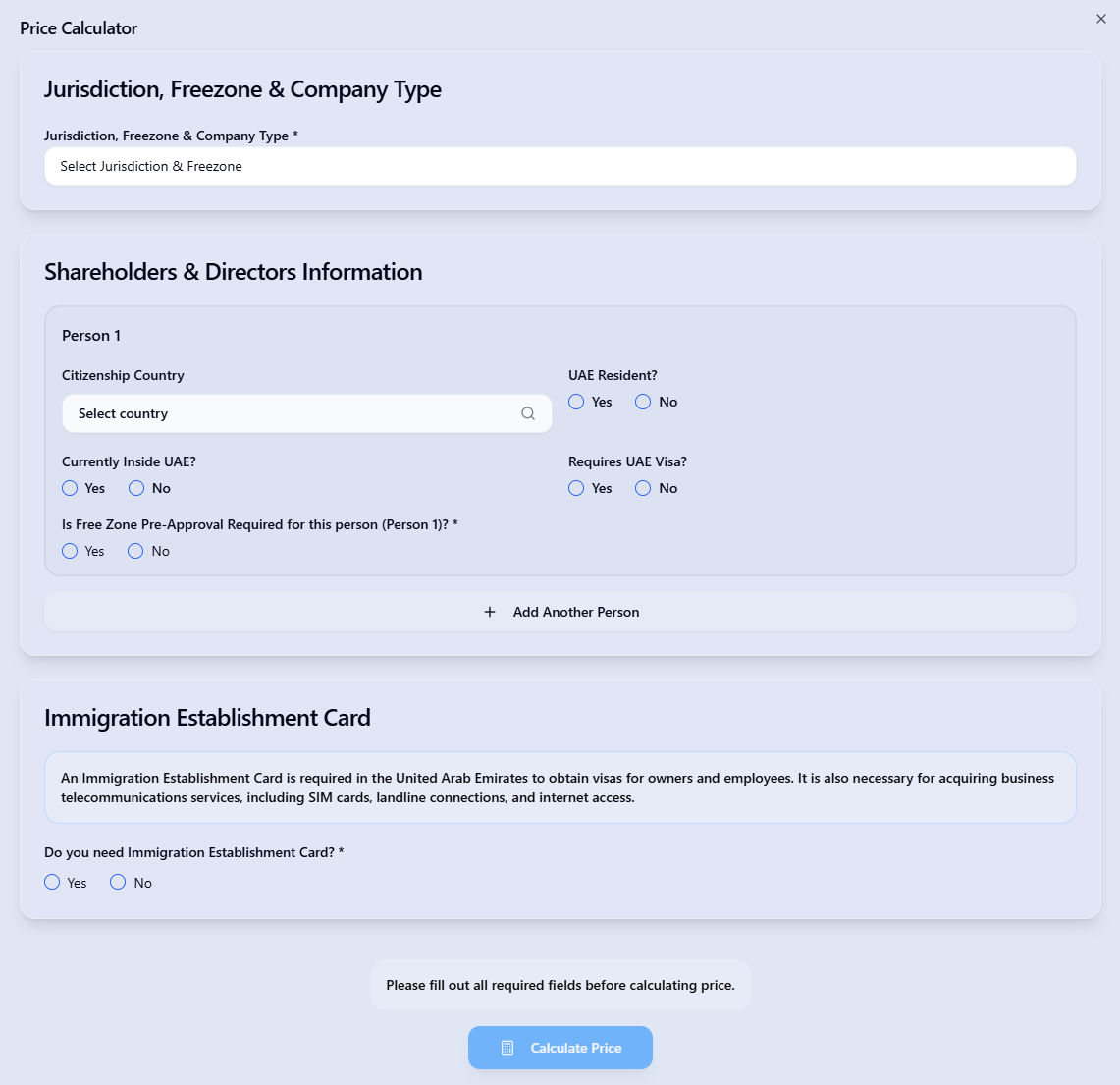Click the Person 1 heading
The width and height of the screenshot is (1120, 1085).
coord(91,336)
